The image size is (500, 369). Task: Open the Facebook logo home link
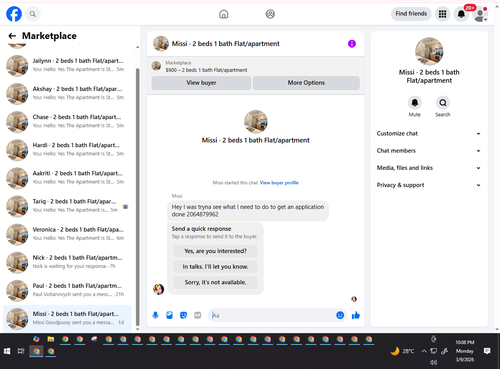pyautogui.click(x=14, y=14)
